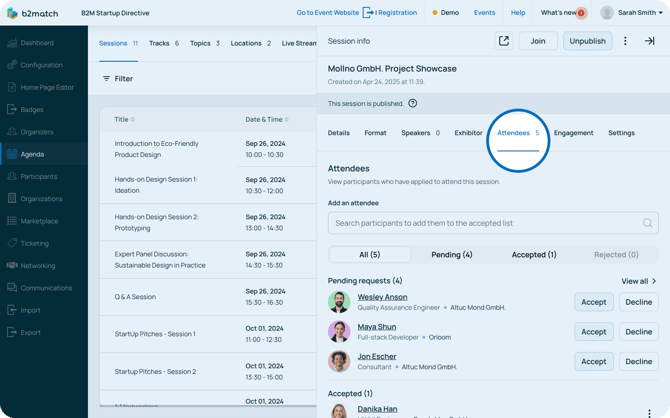The height and width of the screenshot is (418, 670).
Task: Click the Ticketing tag icon
Action: [12, 243]
